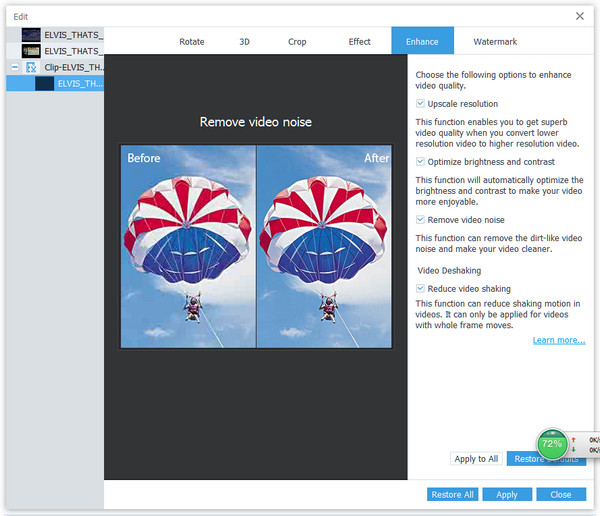Screen dimensions: 600x516
Task: Click the Clip-ELVIS clip file icon
Action: [31, 67]
